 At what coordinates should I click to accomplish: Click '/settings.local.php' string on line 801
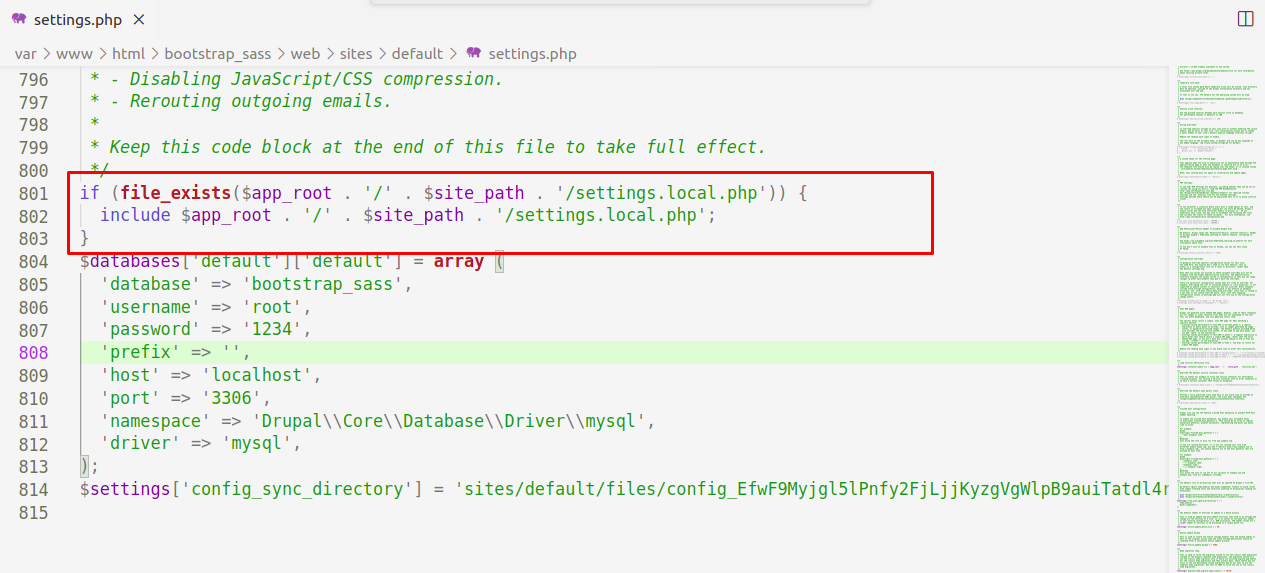click(660, 192)
